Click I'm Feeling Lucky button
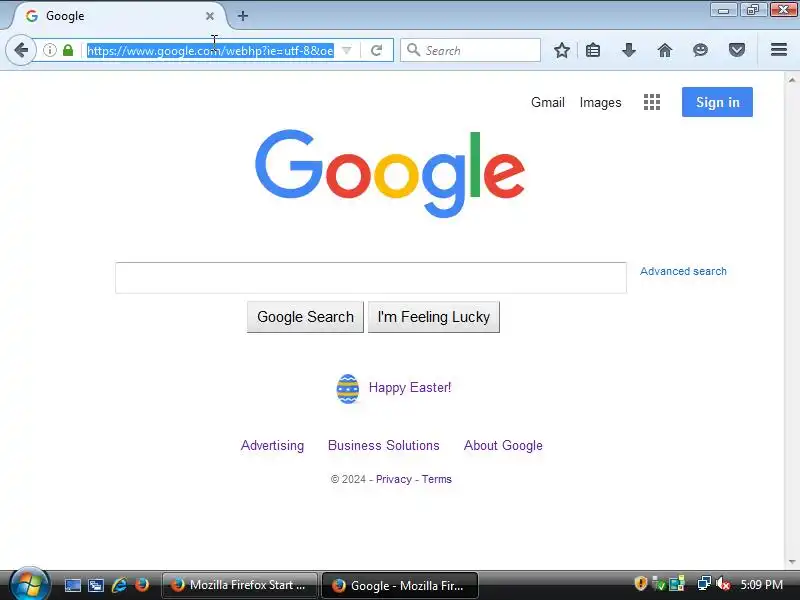Image resolution: width=800 pixels, height=600 pixels. tap(434, 317)
